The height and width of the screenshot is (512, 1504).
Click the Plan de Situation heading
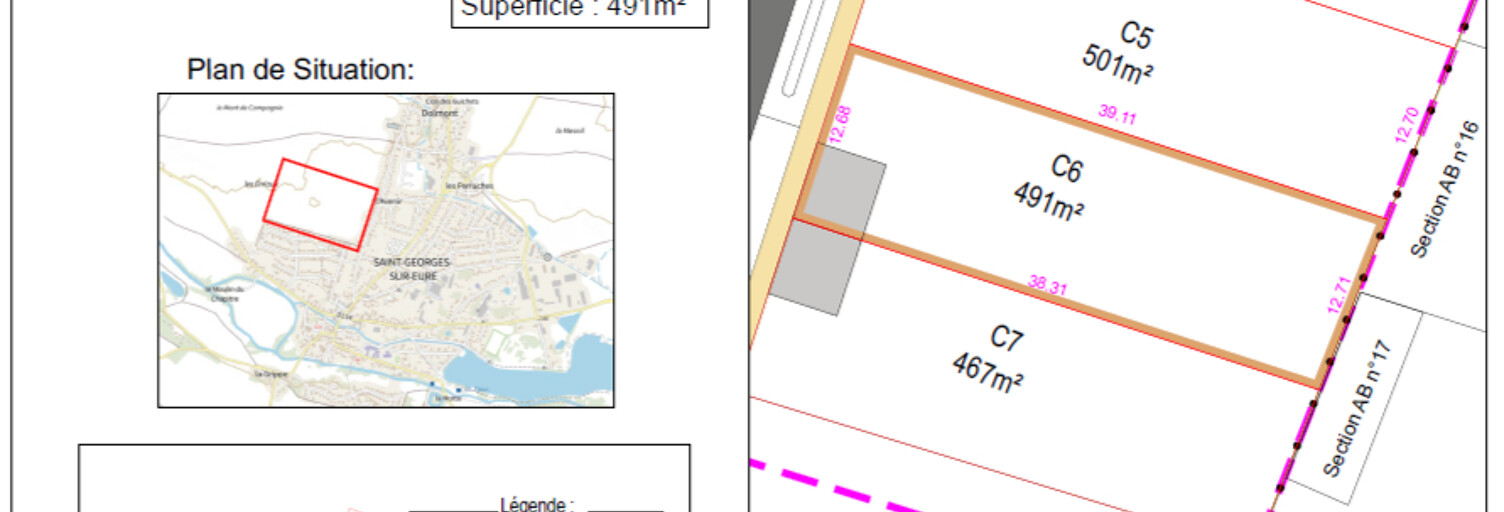tap(300, 70)
